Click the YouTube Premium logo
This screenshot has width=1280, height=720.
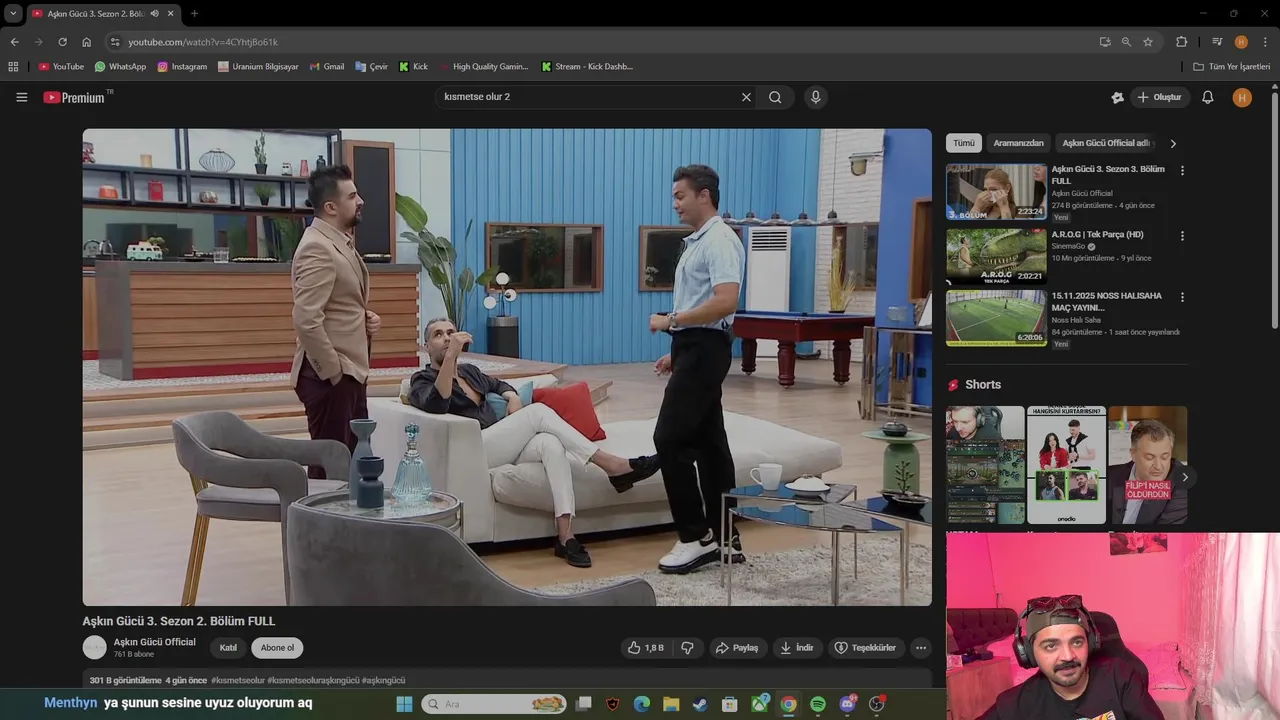pos(74,97)
